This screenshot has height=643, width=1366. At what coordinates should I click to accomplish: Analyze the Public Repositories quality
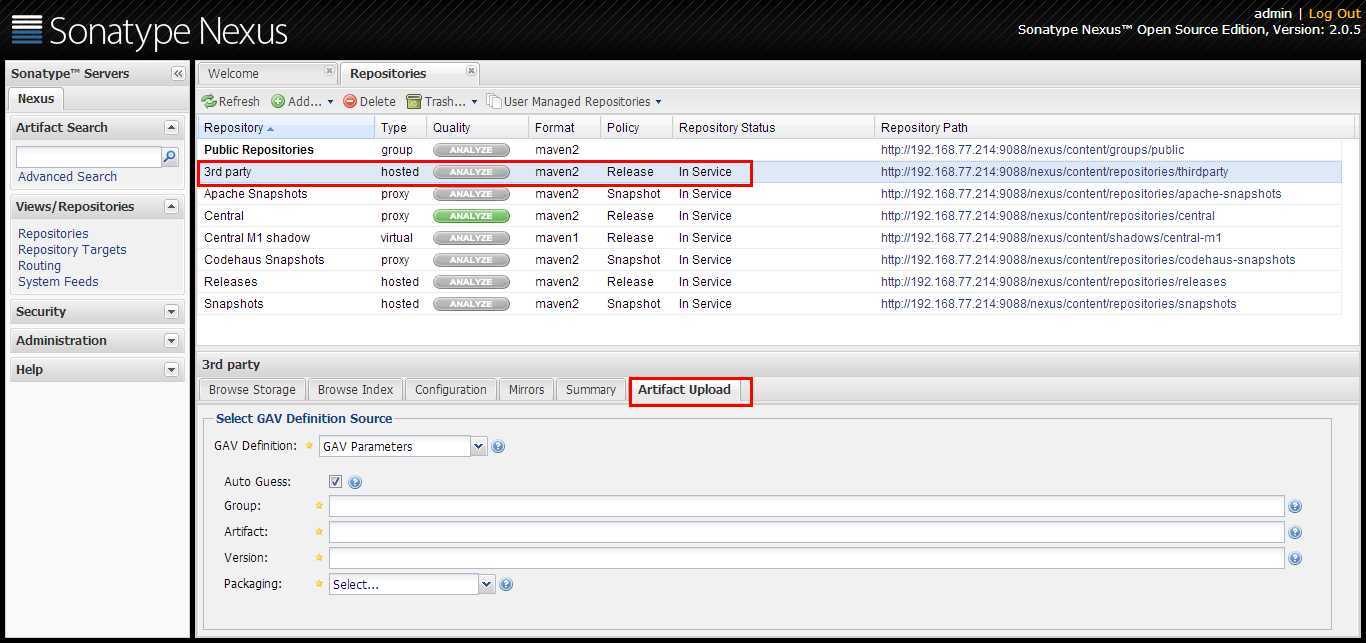[471, 150]
